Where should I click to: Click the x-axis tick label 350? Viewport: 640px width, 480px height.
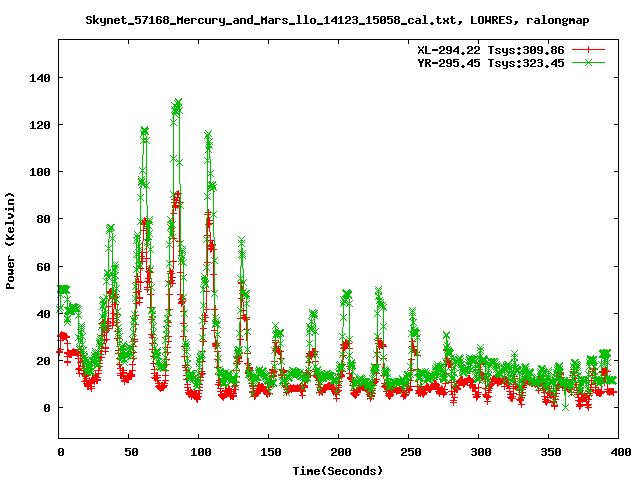(x=551, y=452)
